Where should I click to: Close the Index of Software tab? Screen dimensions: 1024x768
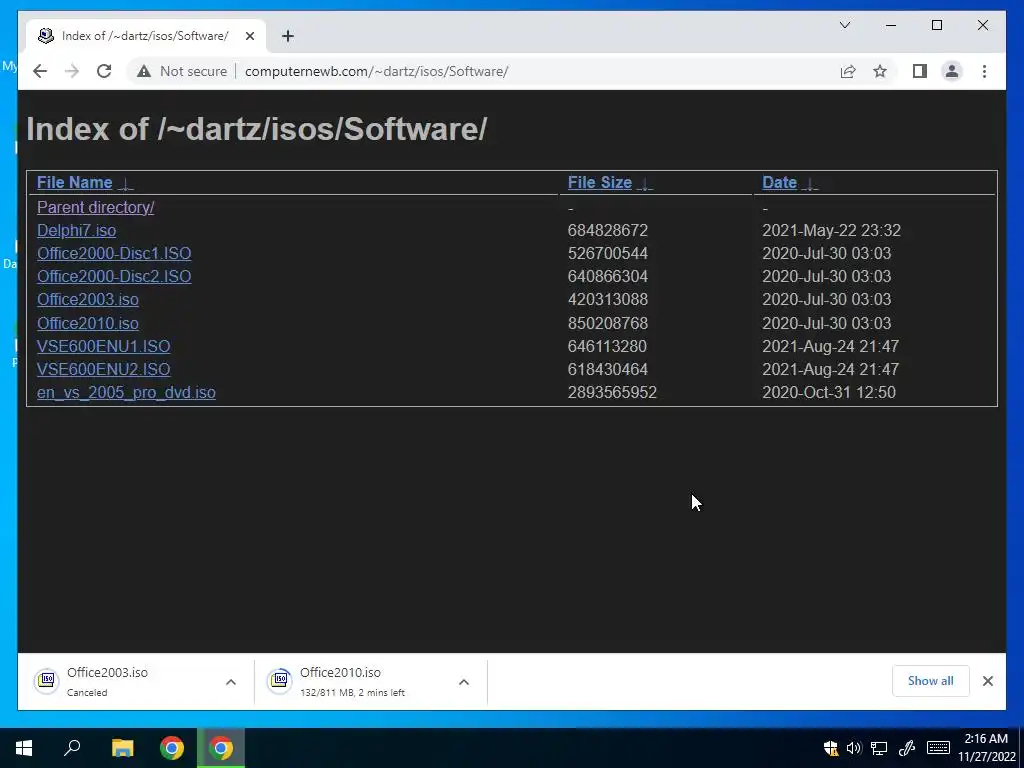[249, 36]
